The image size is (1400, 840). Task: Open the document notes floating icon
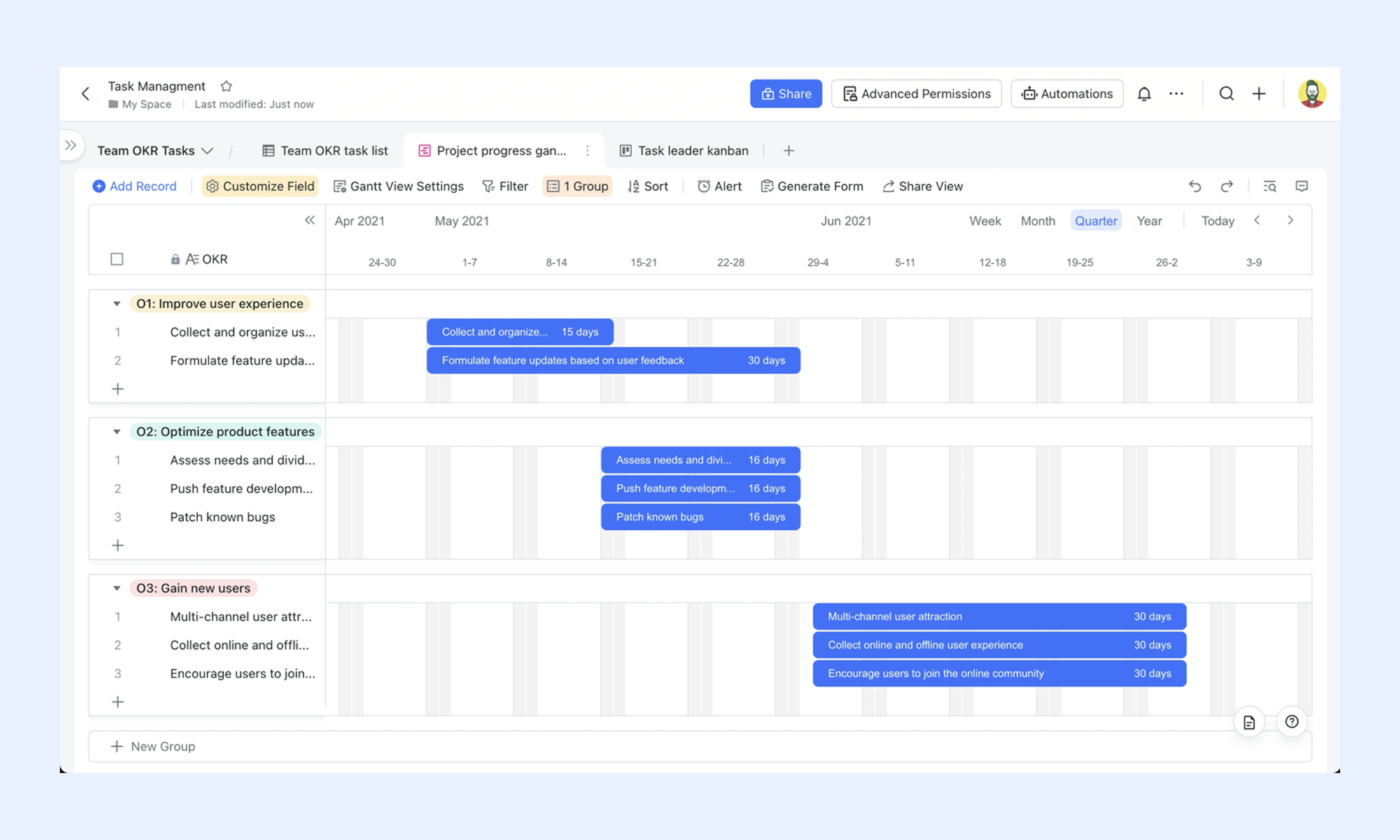(1249, 722)
